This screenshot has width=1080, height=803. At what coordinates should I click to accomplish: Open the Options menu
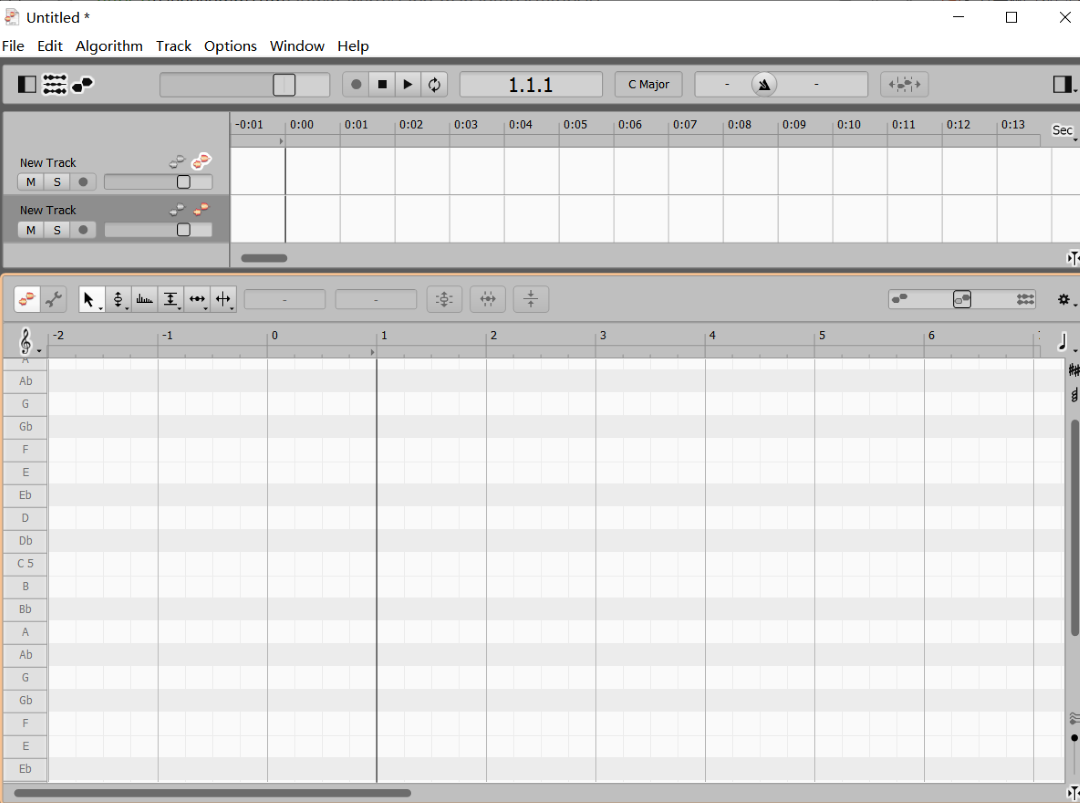[x=230, y=46]
